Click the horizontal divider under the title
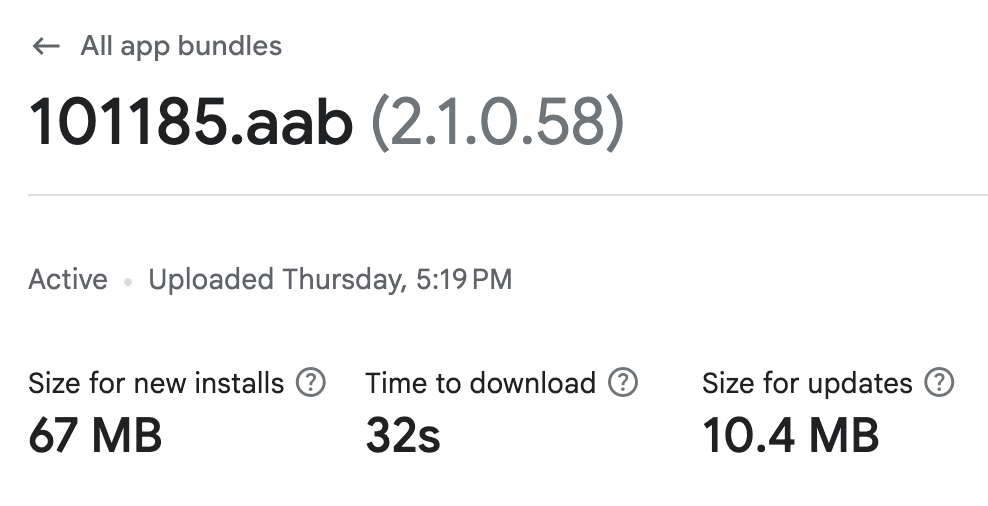Screen dimensions: 988x506 click(x=507, y=195)
